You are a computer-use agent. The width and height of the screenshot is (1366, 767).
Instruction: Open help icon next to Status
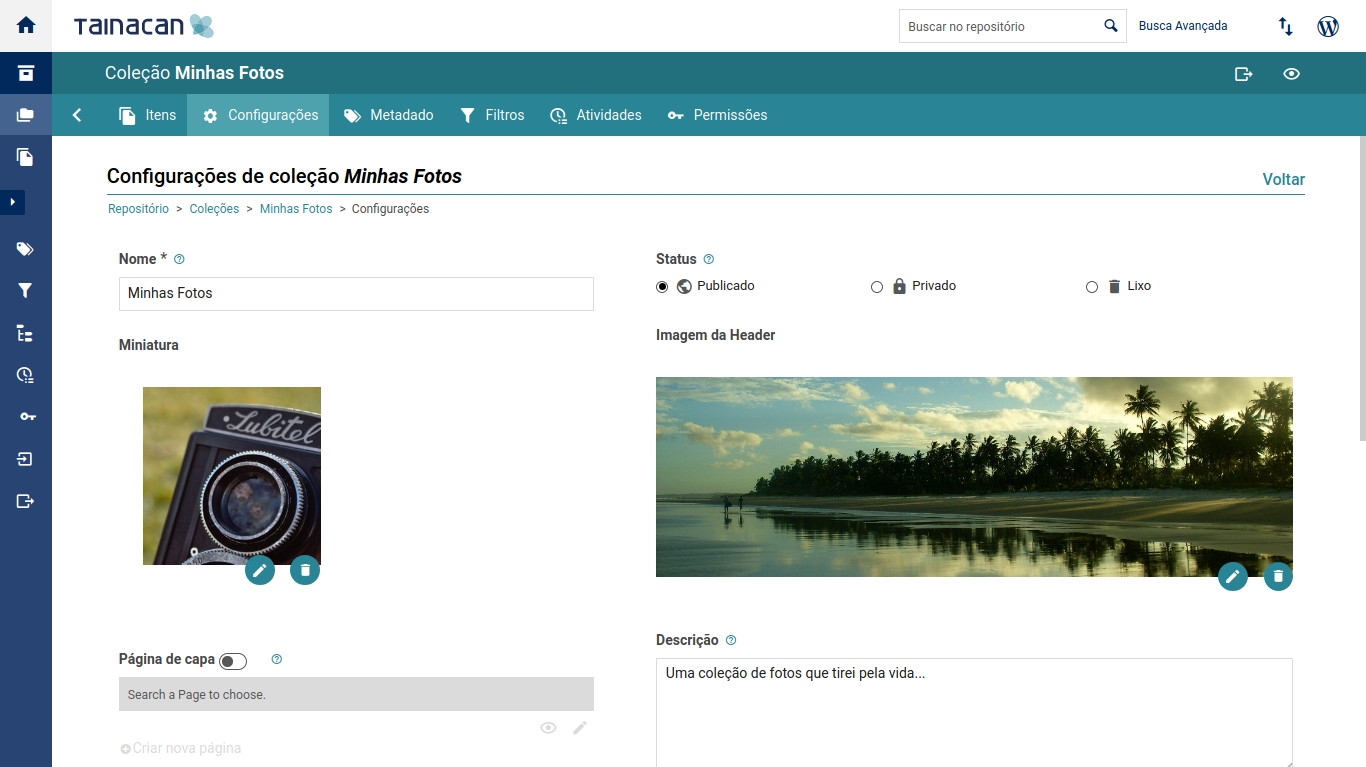pos(709,259)
